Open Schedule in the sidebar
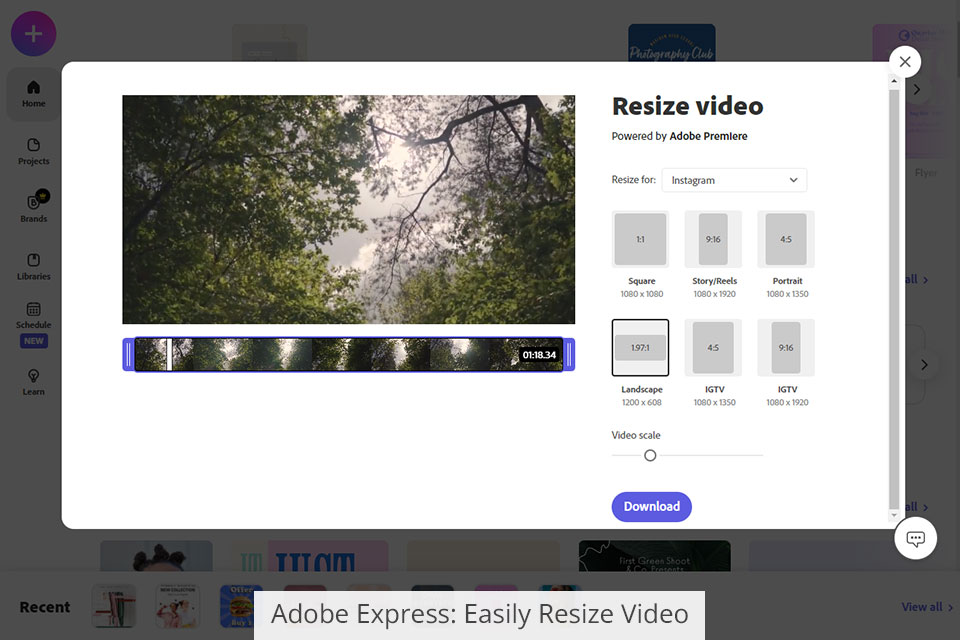Screen dimensions: 960x640 click(x=34, y=315)
